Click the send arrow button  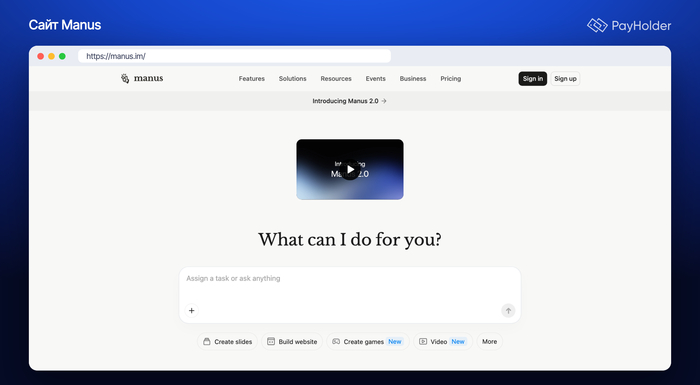[508, 310]
